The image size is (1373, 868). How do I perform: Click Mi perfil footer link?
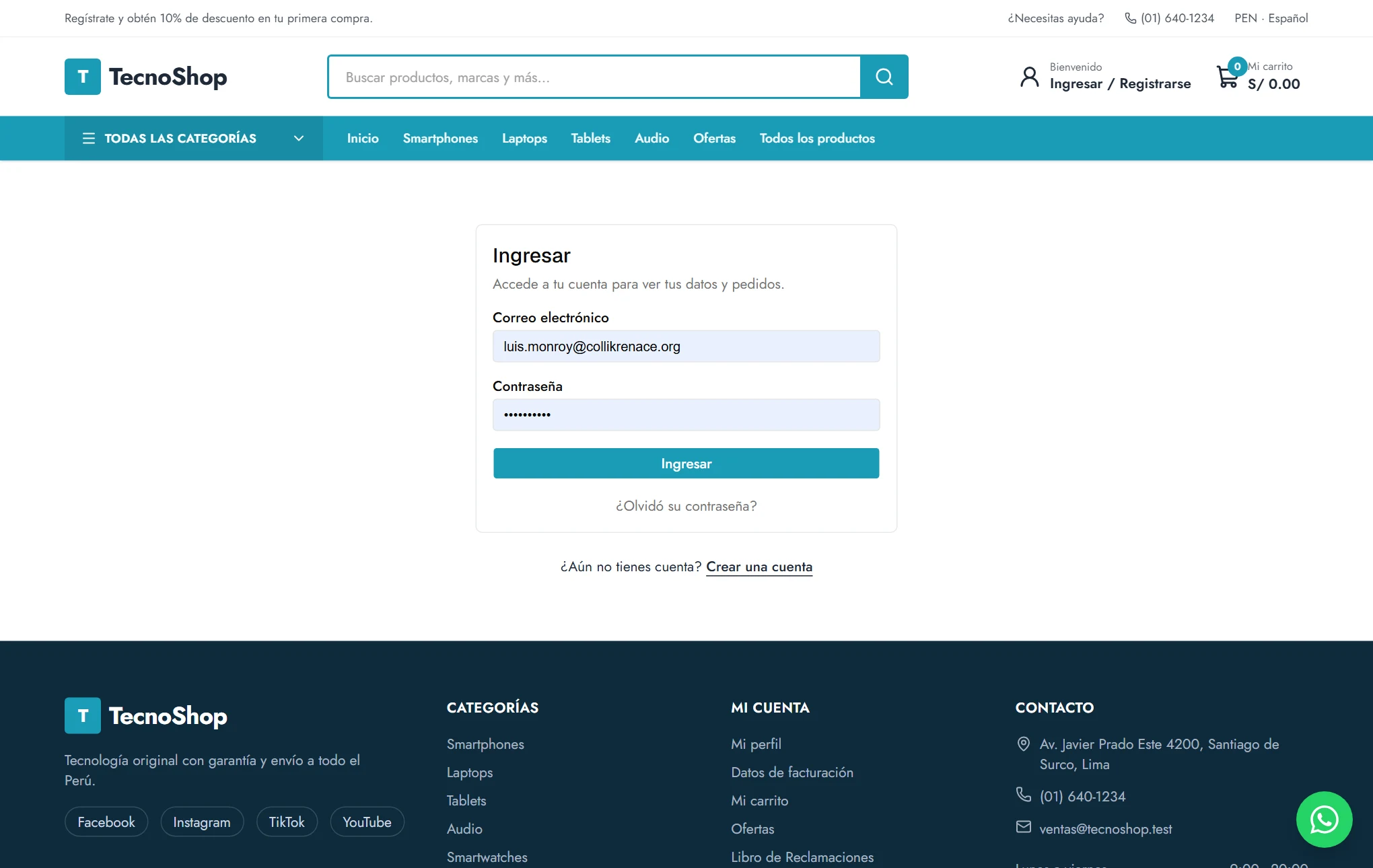[756, 744]
